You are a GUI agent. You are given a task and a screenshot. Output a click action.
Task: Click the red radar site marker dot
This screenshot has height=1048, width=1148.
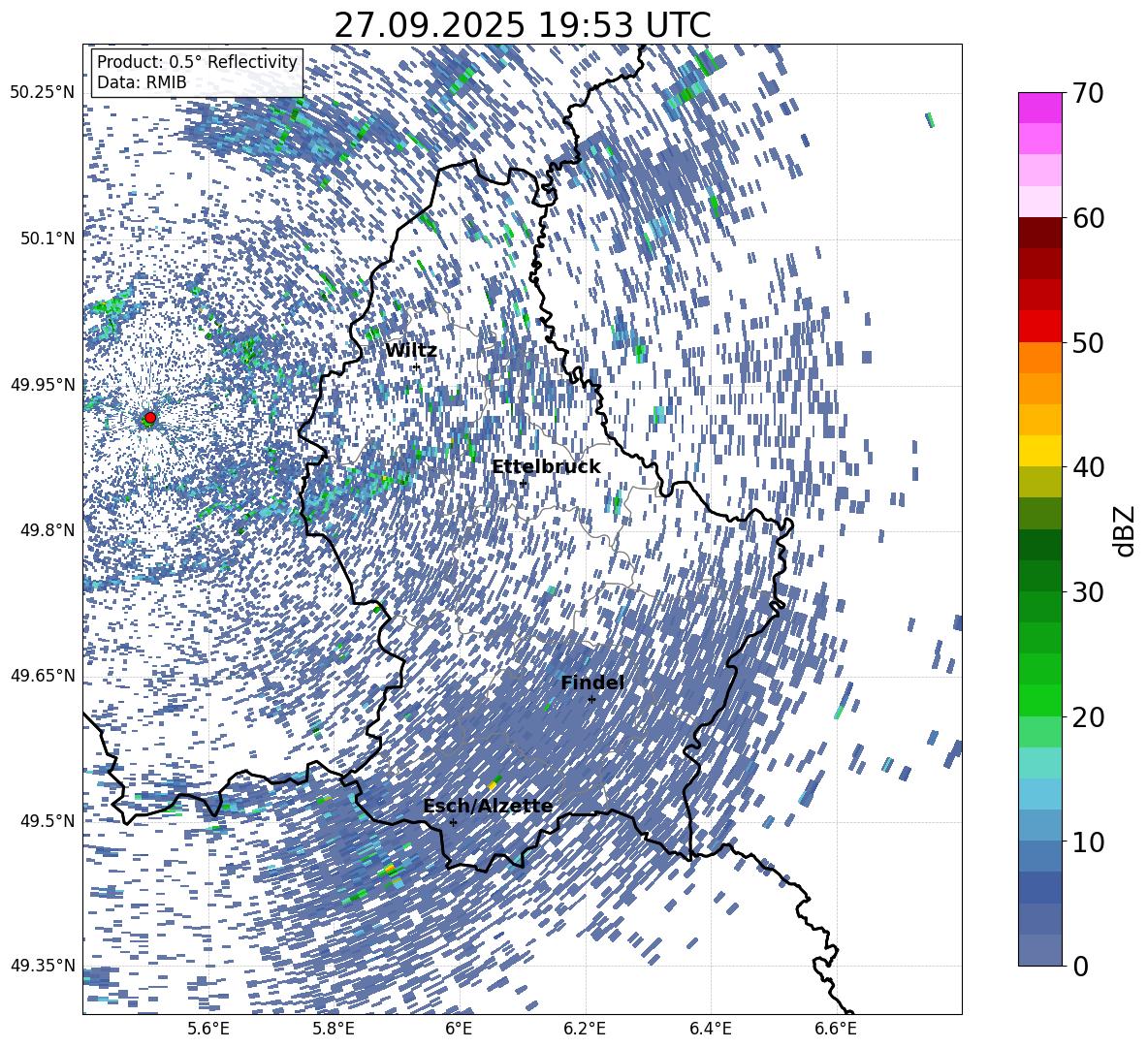149,418
